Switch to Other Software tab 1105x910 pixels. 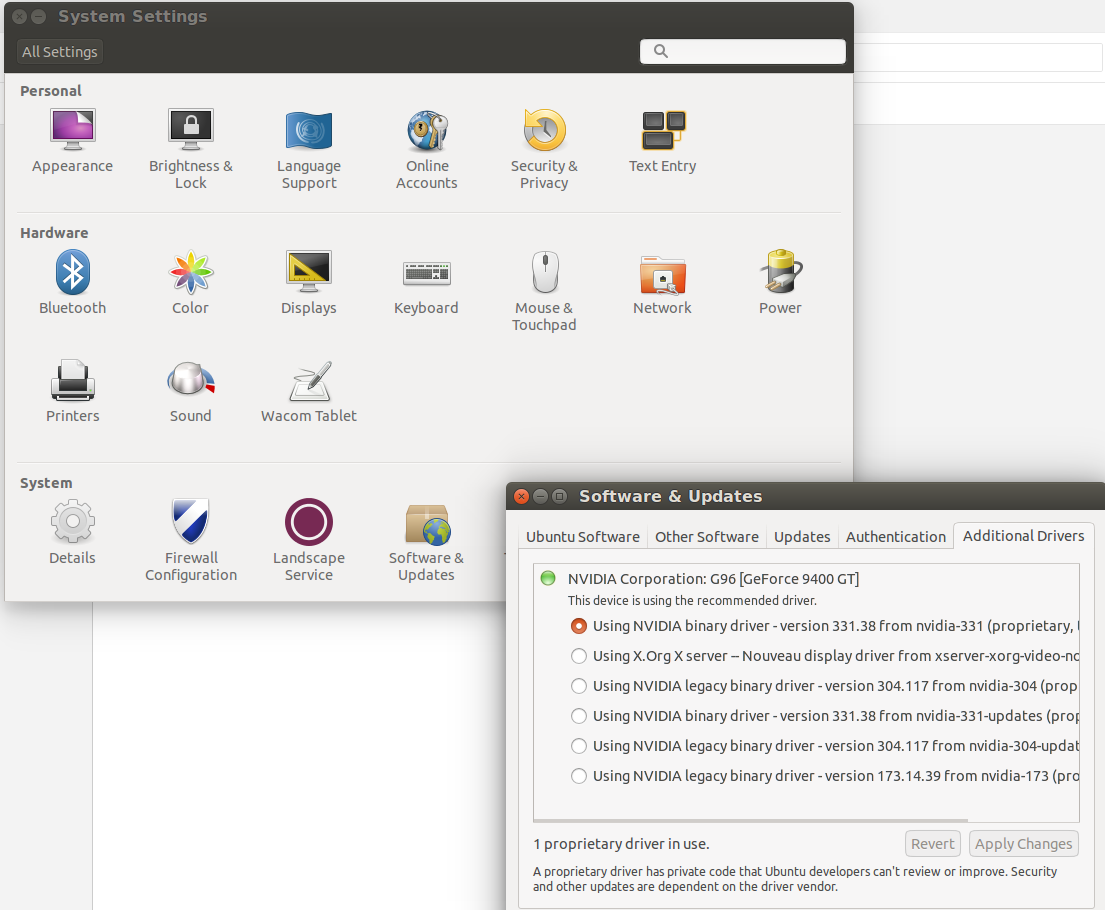pos(707,536)
